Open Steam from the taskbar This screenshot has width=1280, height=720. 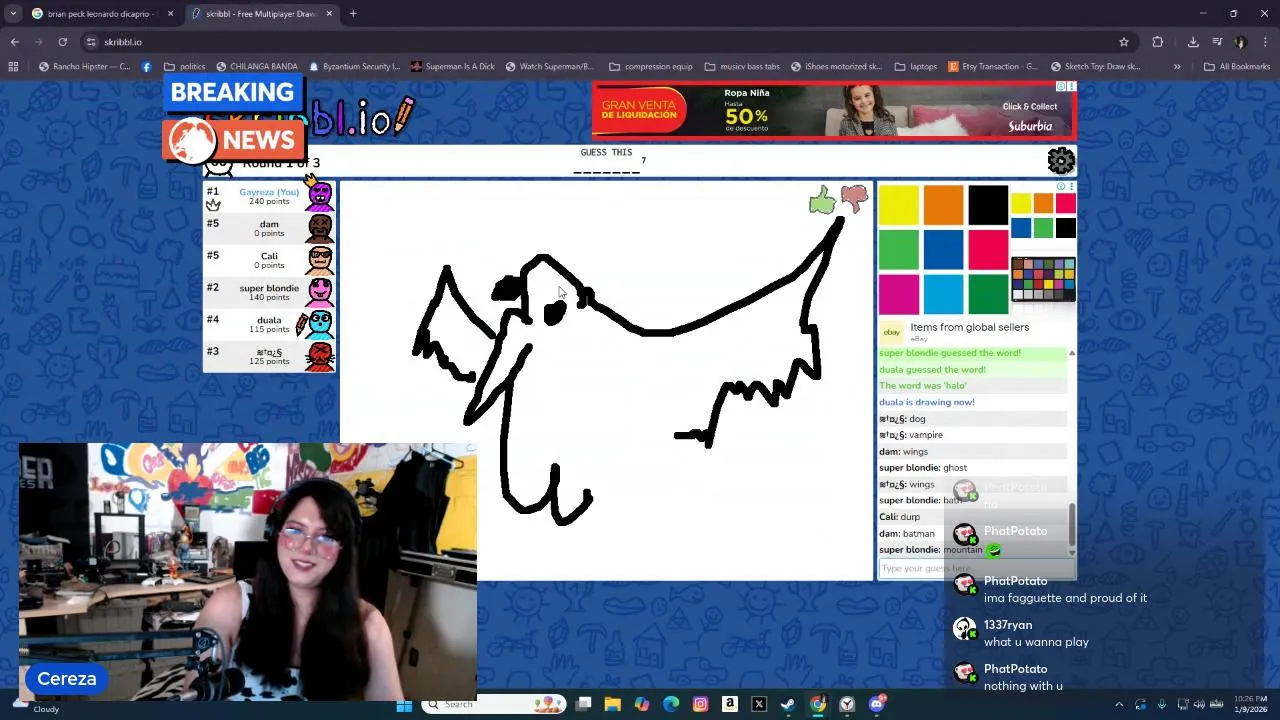(x=788, y=705)
